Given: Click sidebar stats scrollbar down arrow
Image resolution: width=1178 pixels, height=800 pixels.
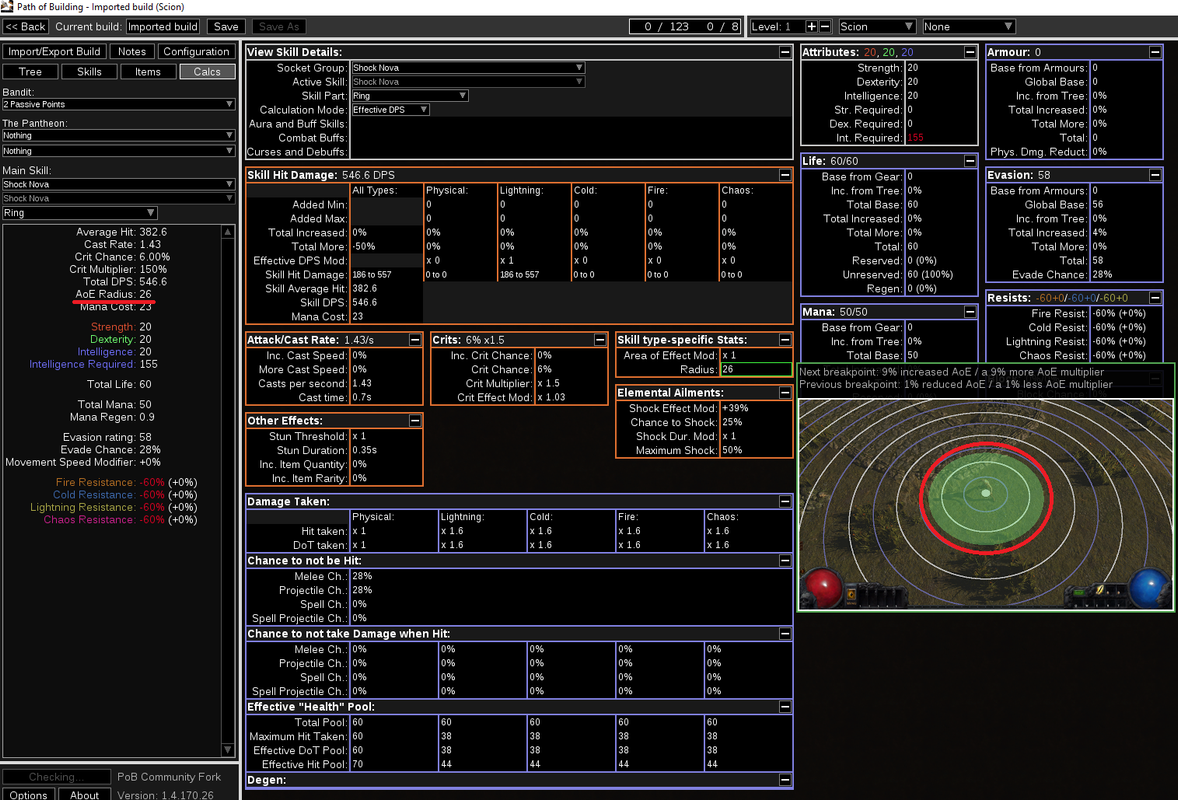Looking at the screenshot, I should click(228, 750).
